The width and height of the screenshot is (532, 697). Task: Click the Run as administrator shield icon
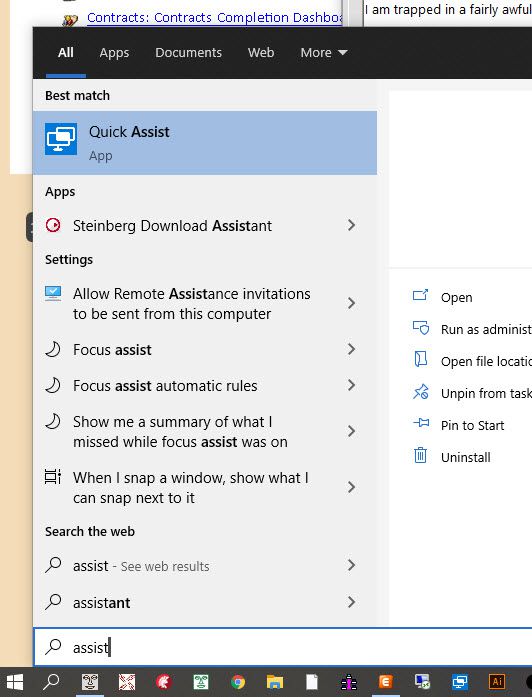click(420, 328)
